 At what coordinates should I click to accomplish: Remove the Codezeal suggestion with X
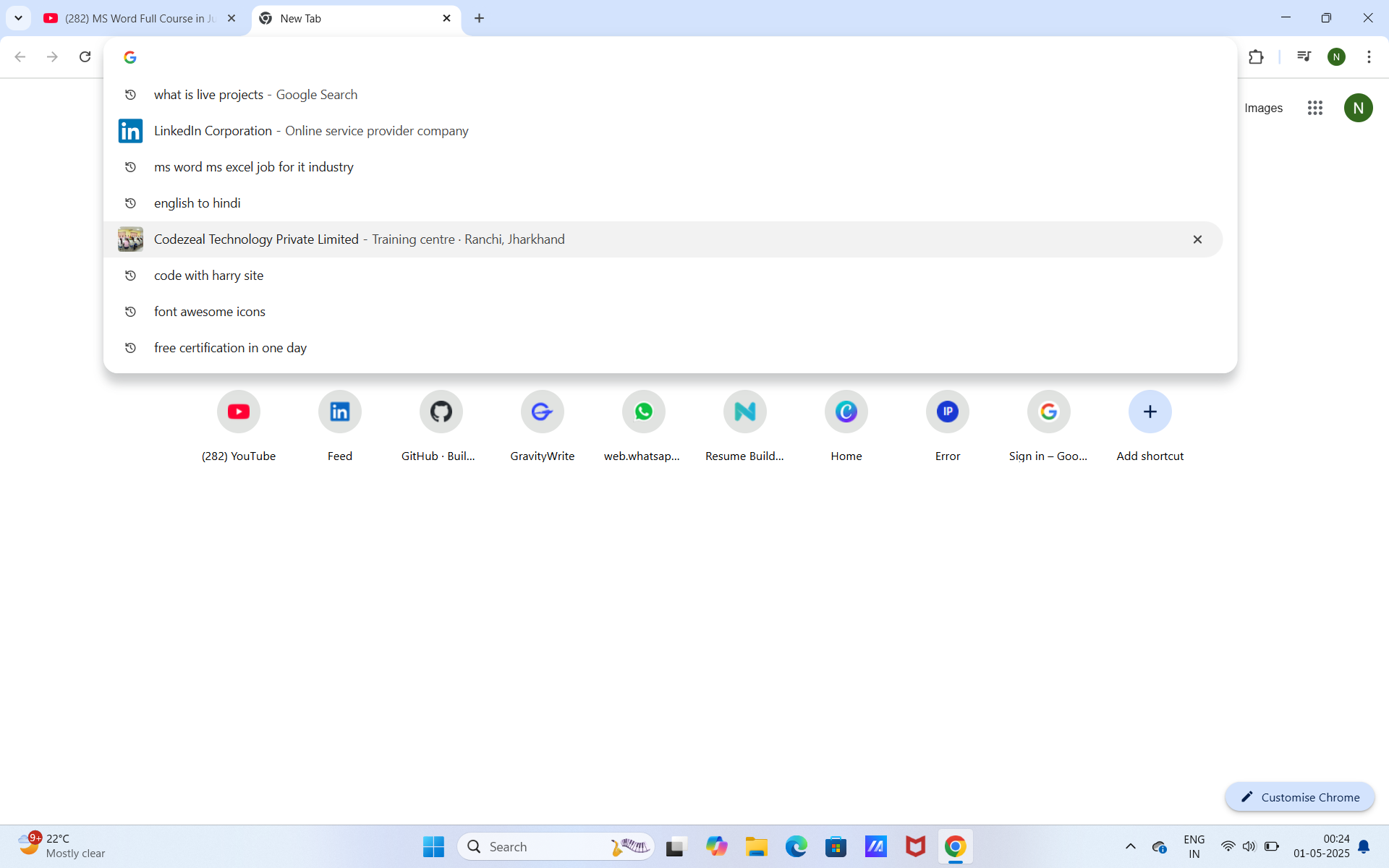1197,239
